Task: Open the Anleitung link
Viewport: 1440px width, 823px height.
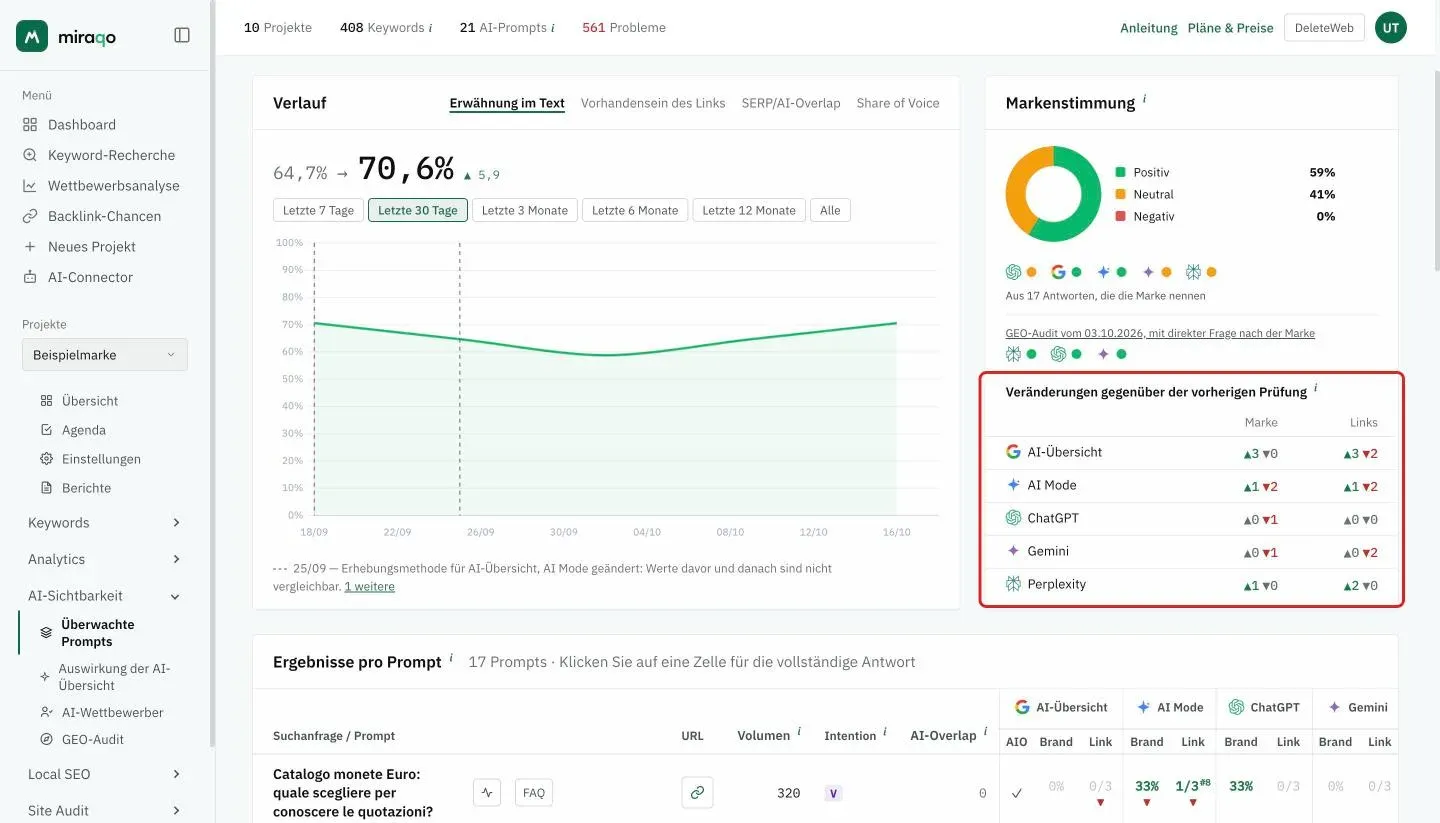Action: 1149,28
